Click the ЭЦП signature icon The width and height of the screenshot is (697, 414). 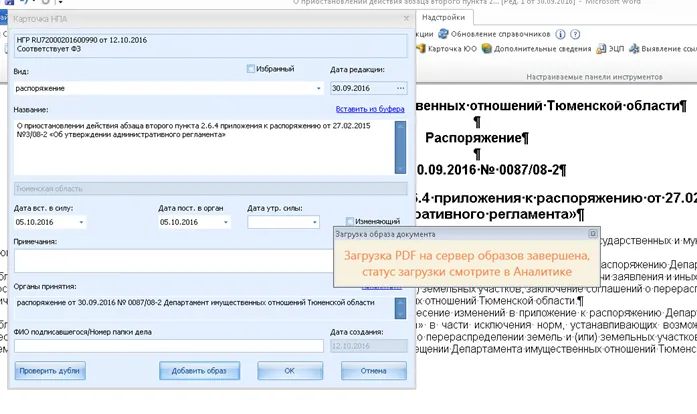tap(601, 49)
